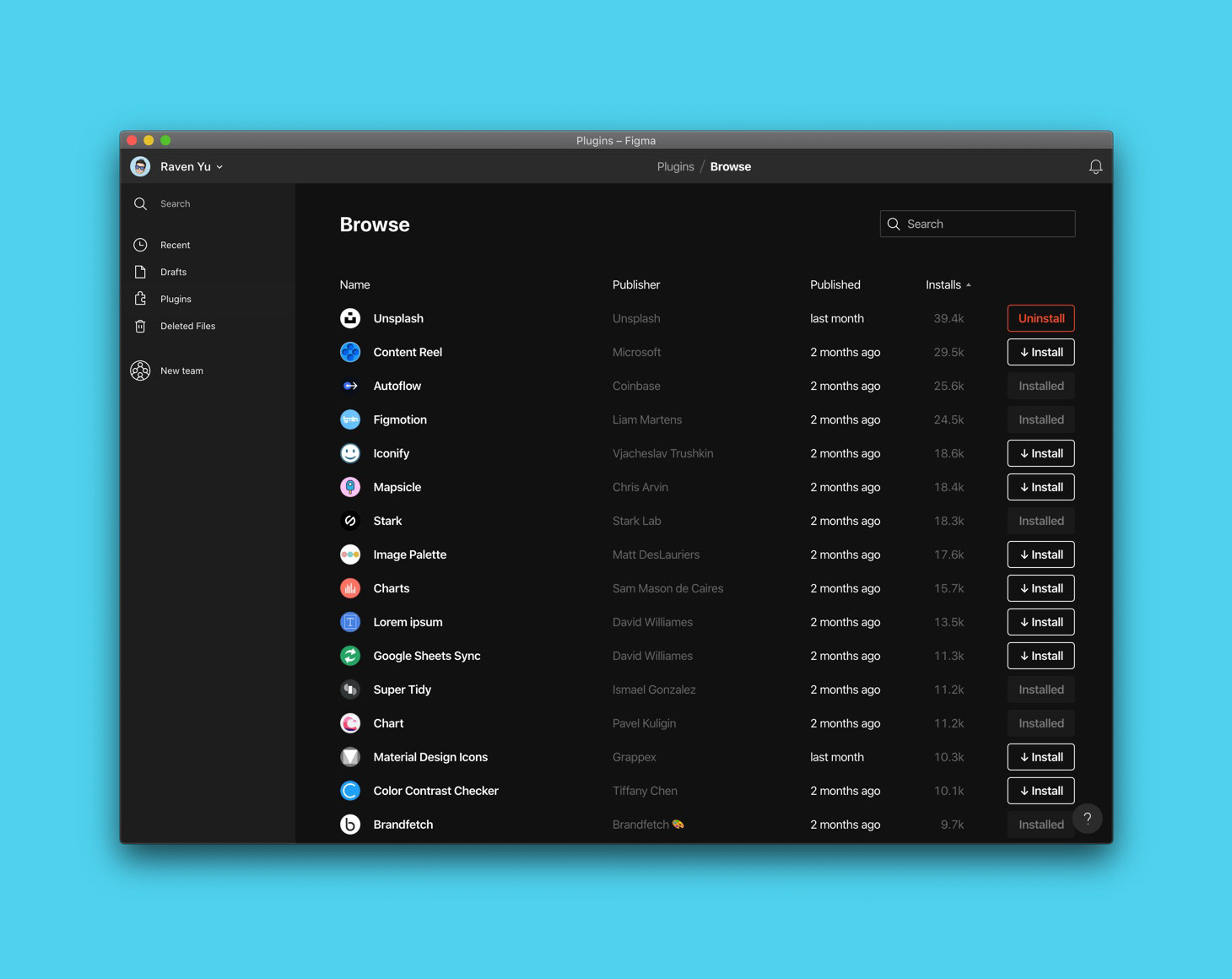Install the Content Reel plugin
The image size is (1232, 979).
click(x=1040, y=352)
